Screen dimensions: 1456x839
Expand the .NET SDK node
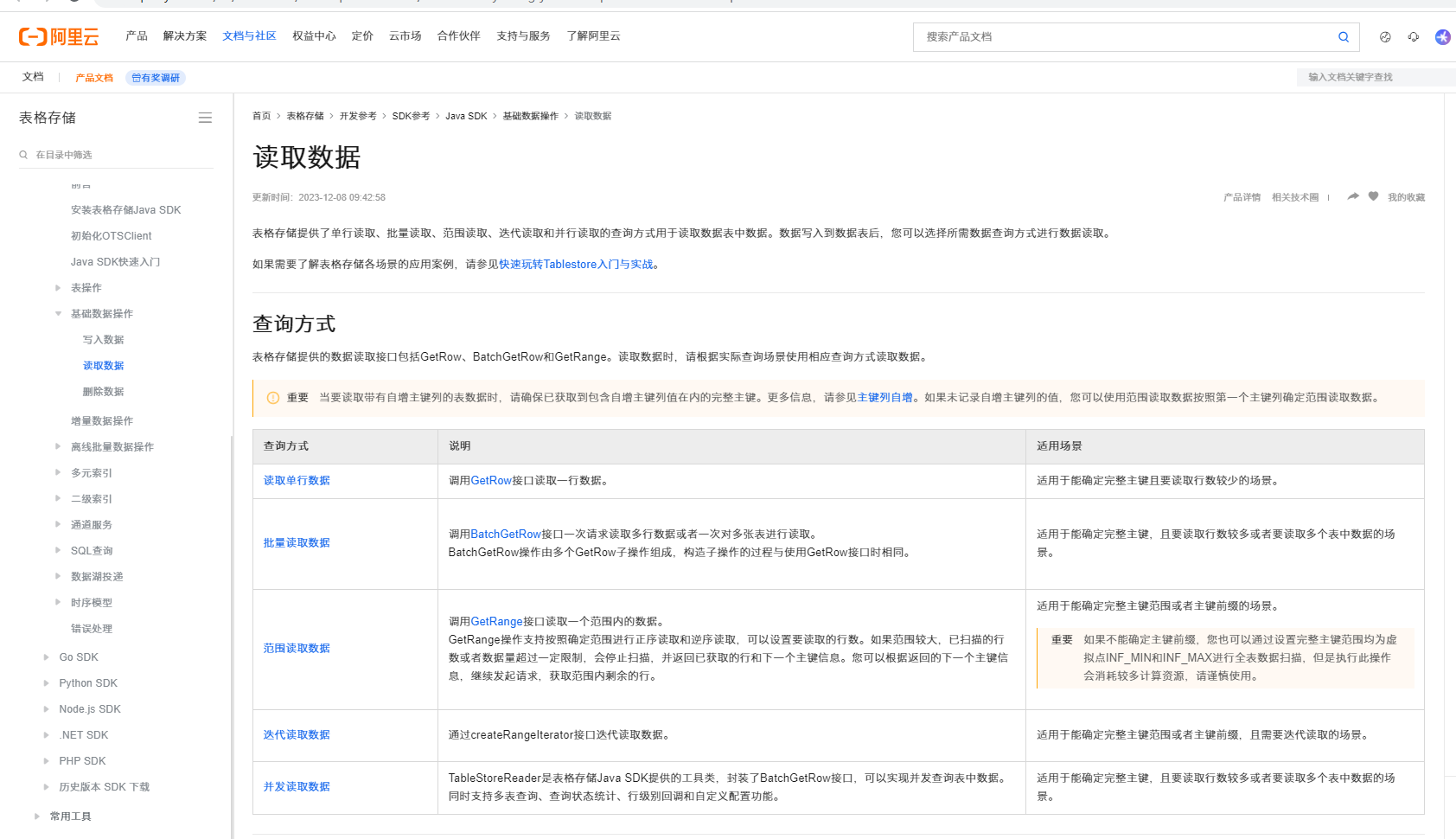46,735
